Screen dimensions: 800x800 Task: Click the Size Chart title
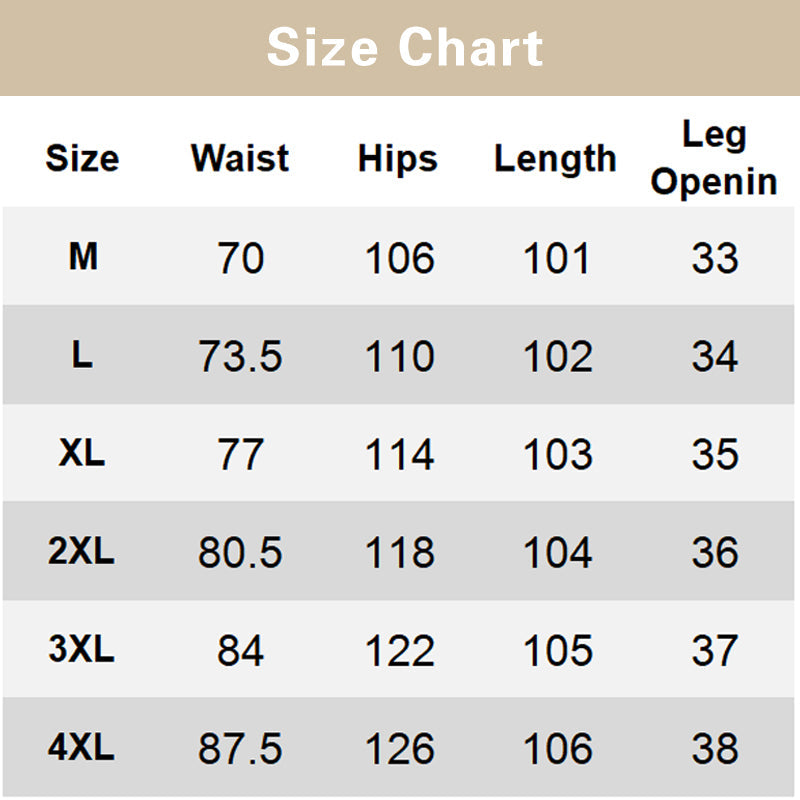pyautogui.click(x=404, y=48)
